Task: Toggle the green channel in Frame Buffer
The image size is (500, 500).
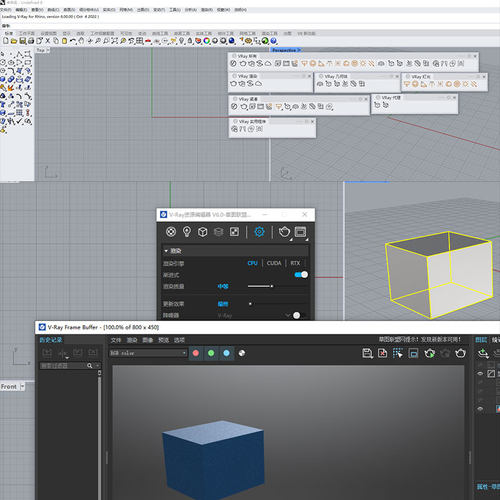Action: (211, 353)
